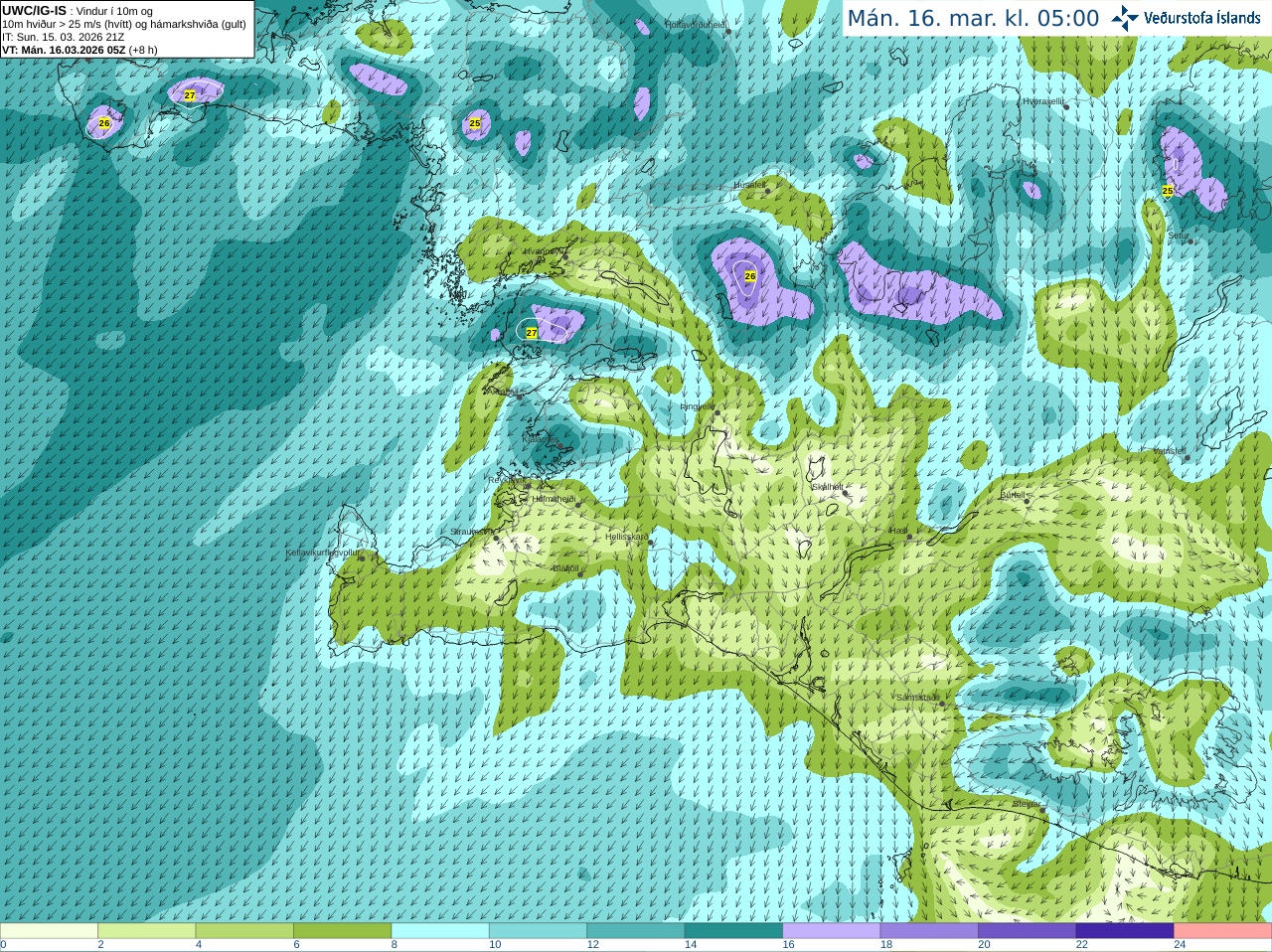Screen dimensions: 1272x952
Task: Select the Setur station label
Action: (1179, 236)
